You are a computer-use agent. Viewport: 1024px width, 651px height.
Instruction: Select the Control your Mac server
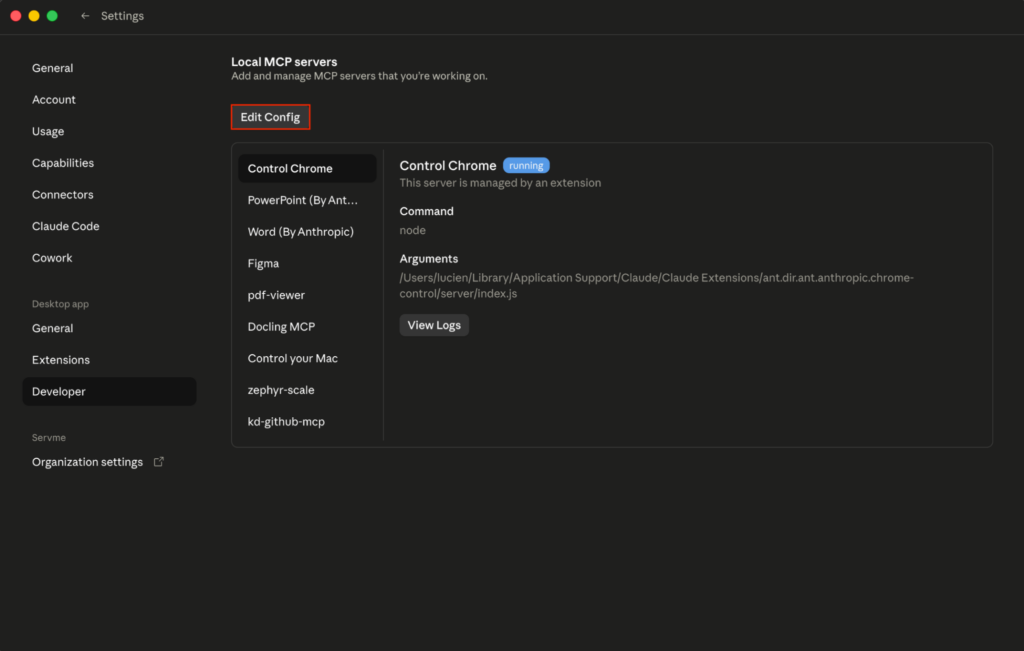pos(307,358)
